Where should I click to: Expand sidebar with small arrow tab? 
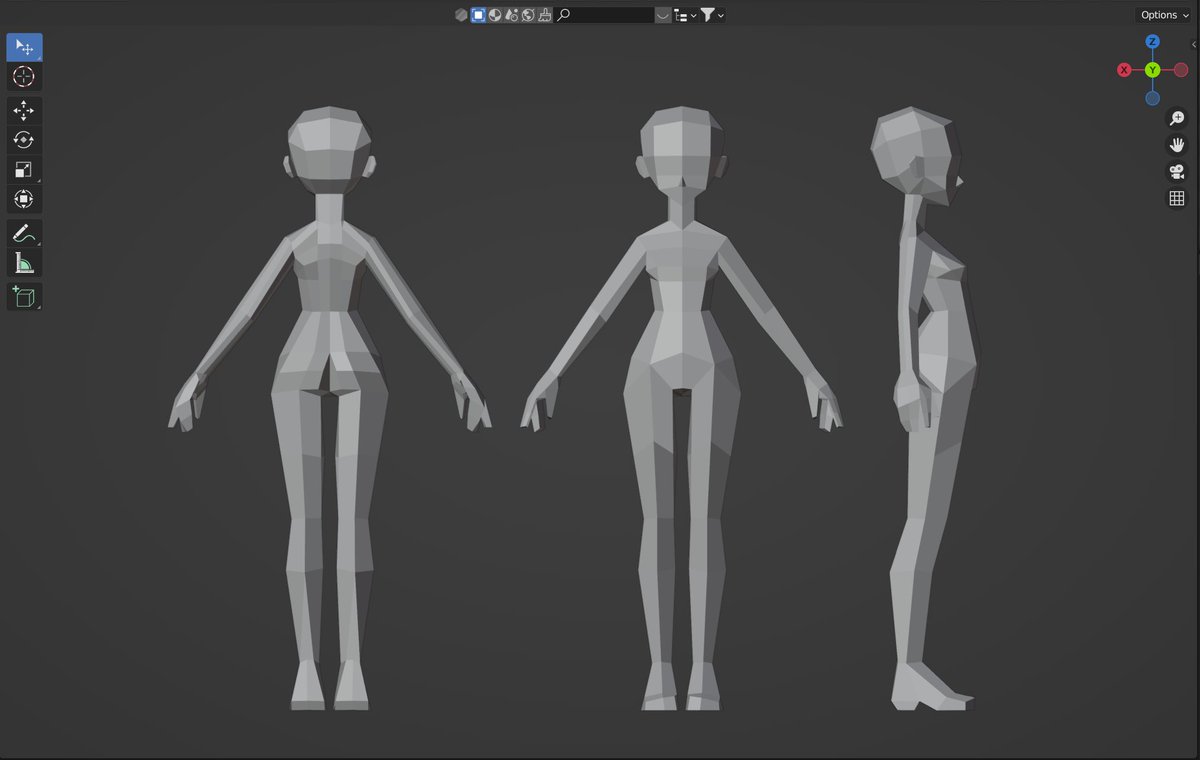pos(1195,45)
